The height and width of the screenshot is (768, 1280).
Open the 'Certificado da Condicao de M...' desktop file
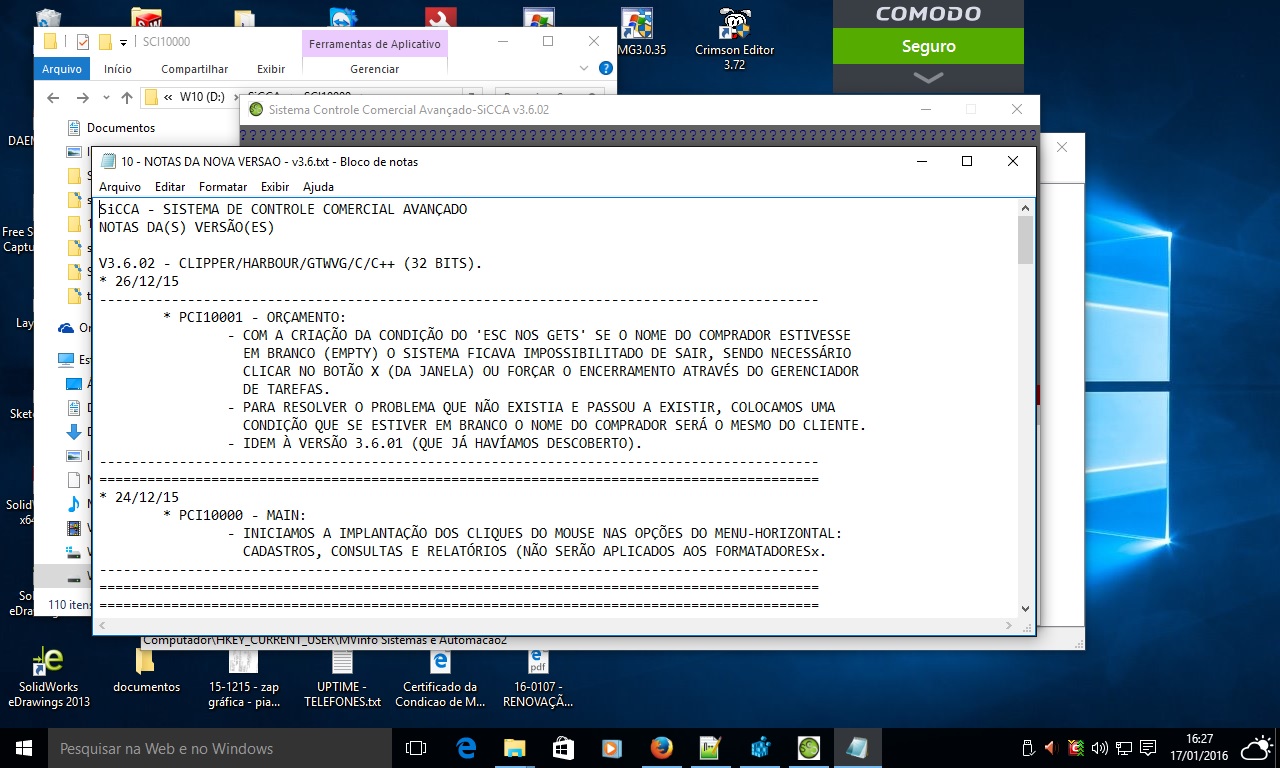click(440, 678)
